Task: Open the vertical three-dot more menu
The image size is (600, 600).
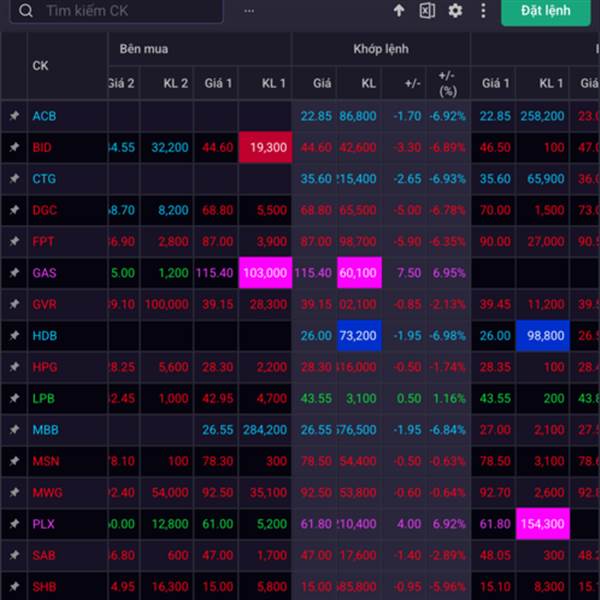Action: click(x=483, y=10)
